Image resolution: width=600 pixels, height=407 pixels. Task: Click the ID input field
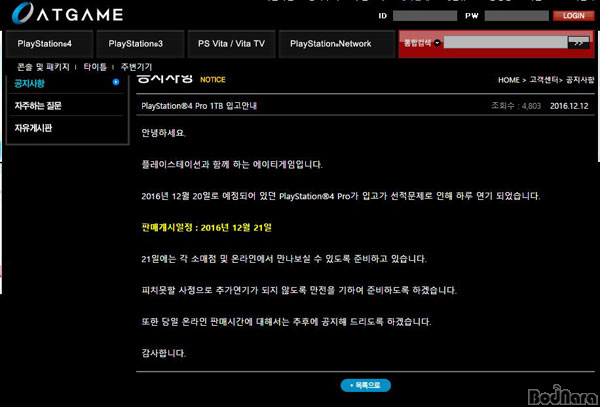tap(425, 16)
